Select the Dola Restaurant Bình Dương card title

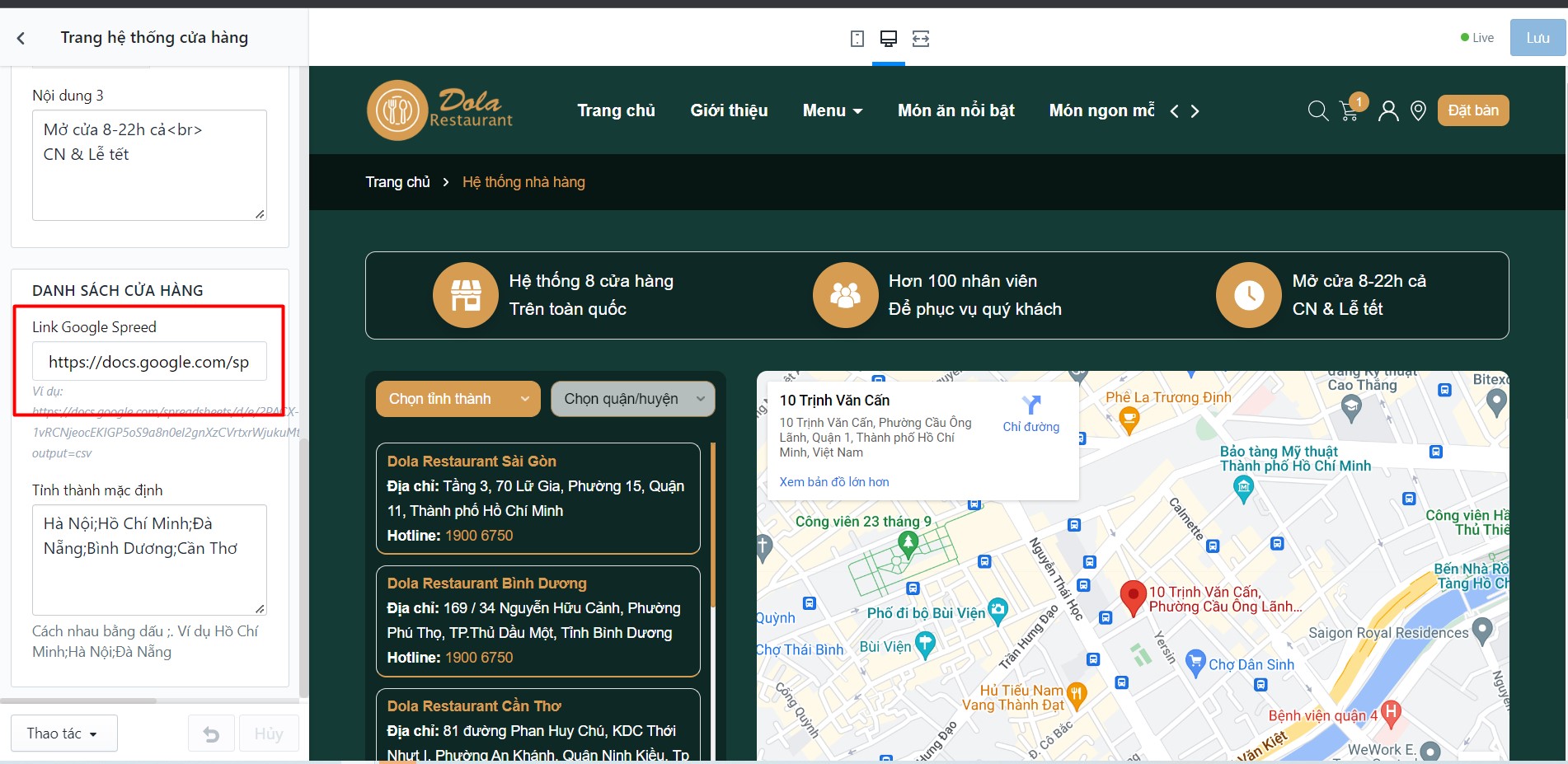click(x=487, y=584)
